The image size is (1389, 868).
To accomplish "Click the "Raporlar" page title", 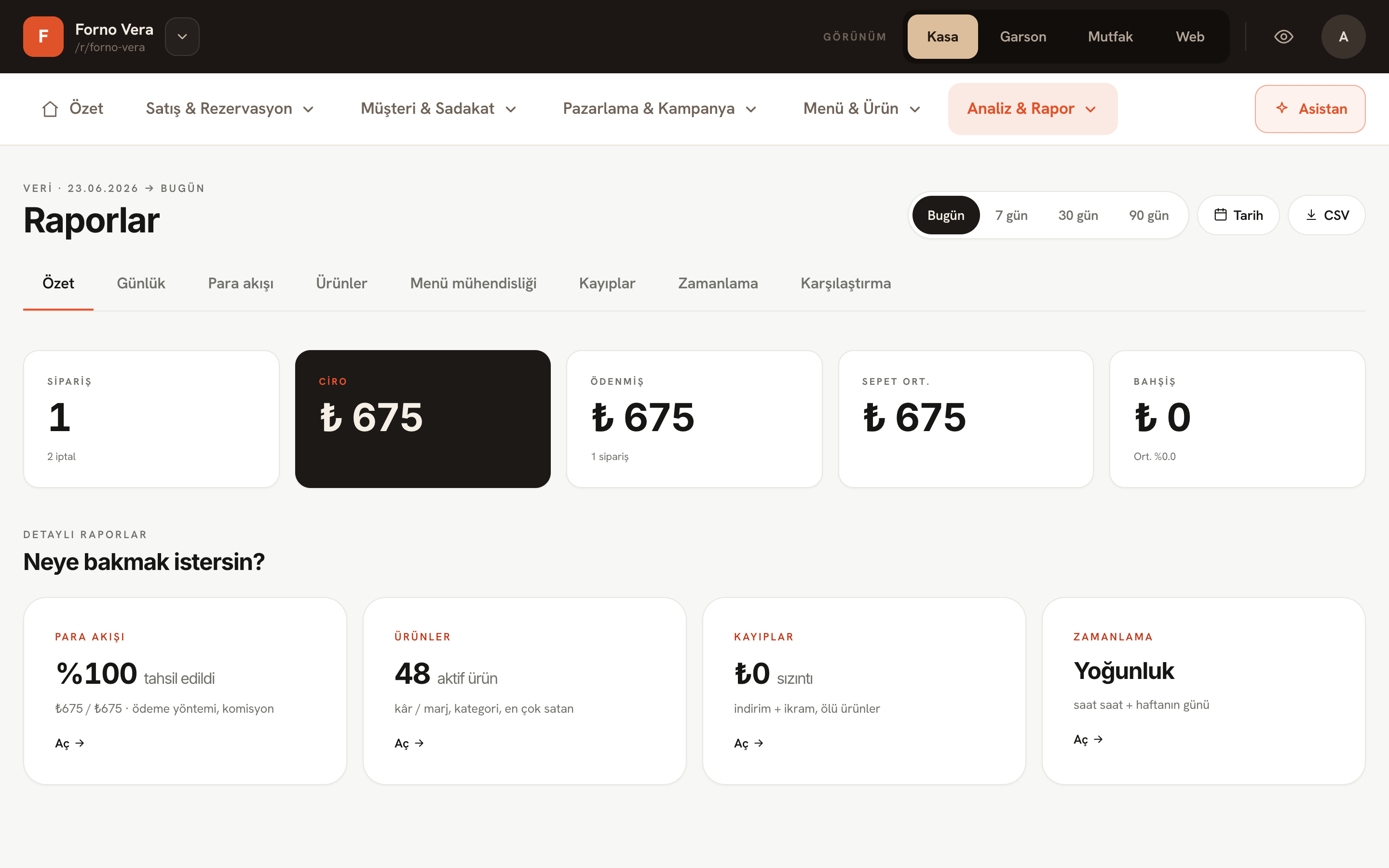I will 91,220.
